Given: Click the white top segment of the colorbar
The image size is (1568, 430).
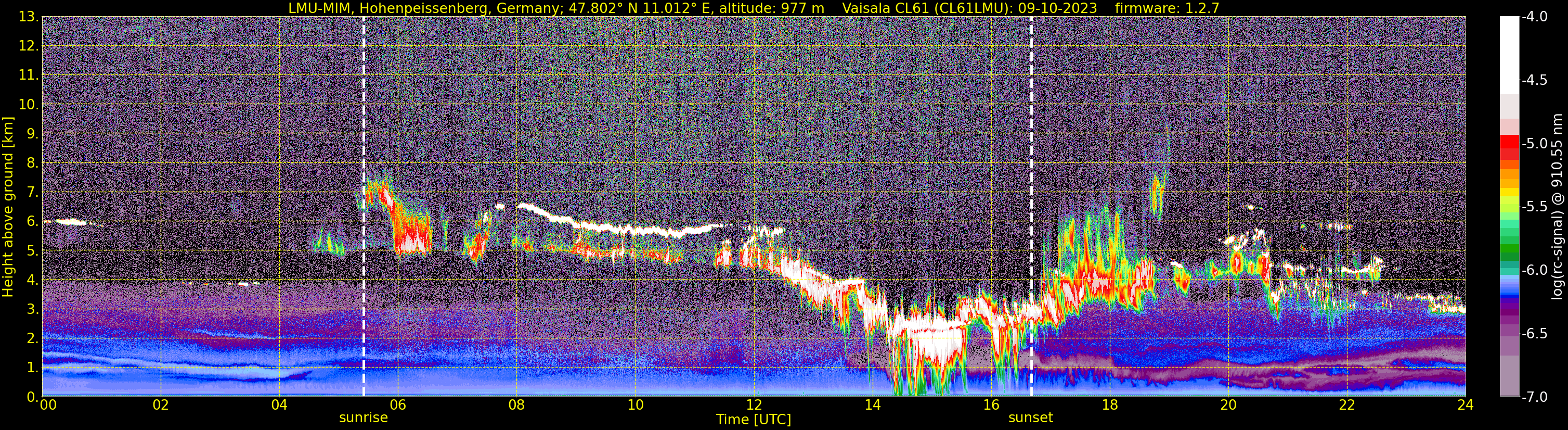Looking at the screenshot, I should pos(1509,55).
